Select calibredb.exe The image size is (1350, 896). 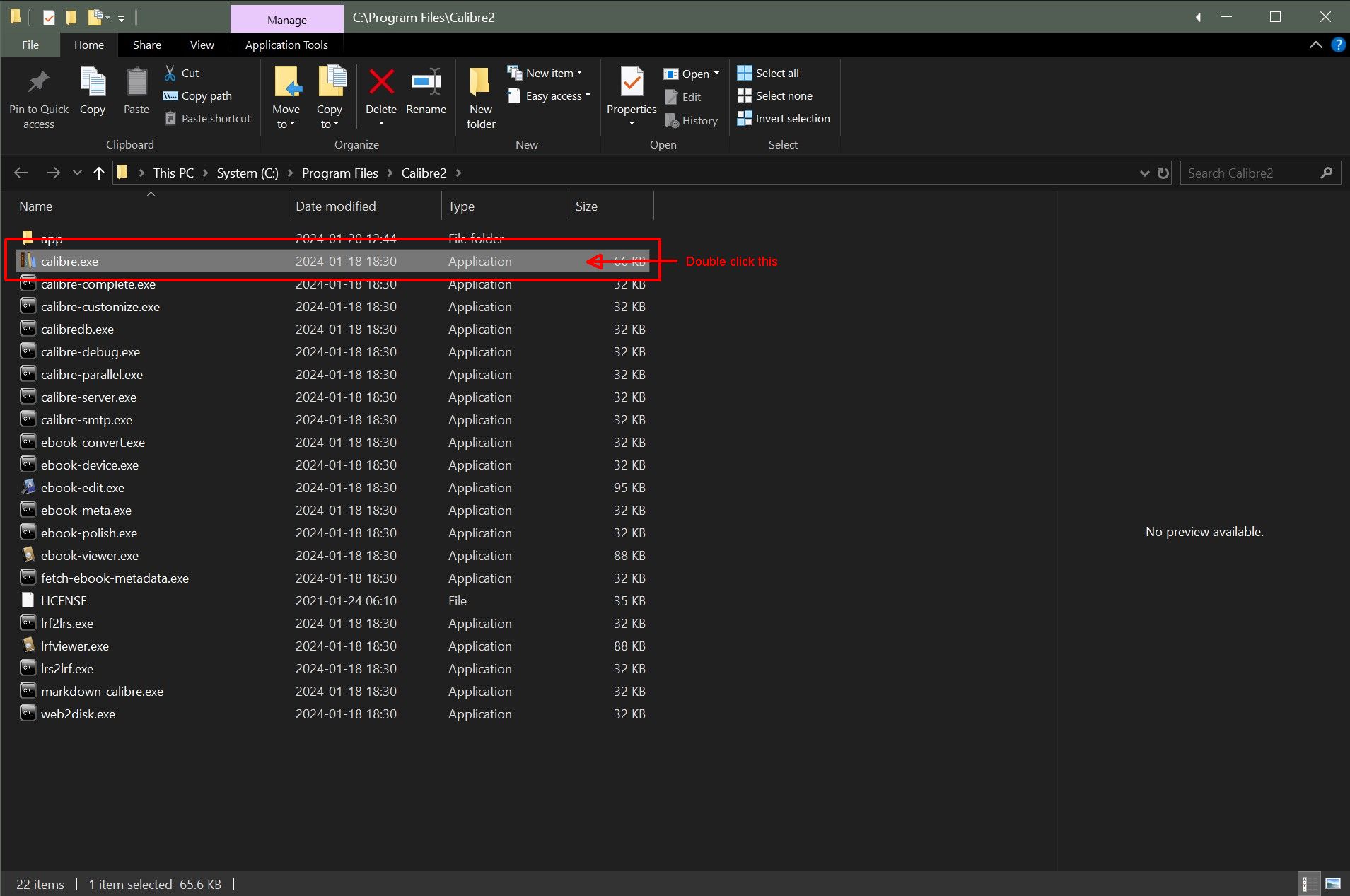coord(332,329)
